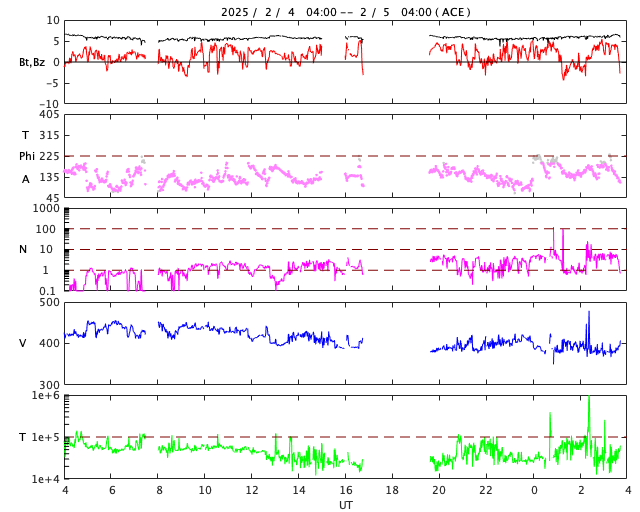
Task: Click the "100" density tick label
Action: (x=46, y=229)
